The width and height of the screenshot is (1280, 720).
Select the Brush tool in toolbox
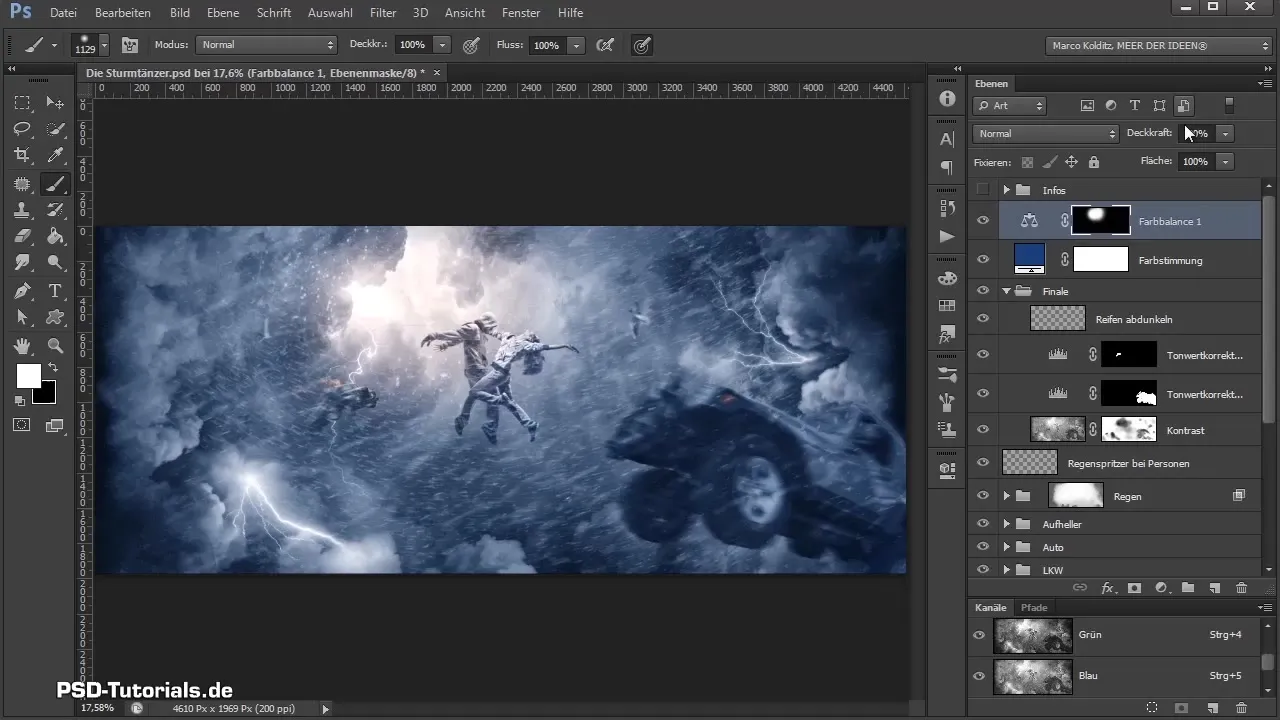[x=56, y=183]
